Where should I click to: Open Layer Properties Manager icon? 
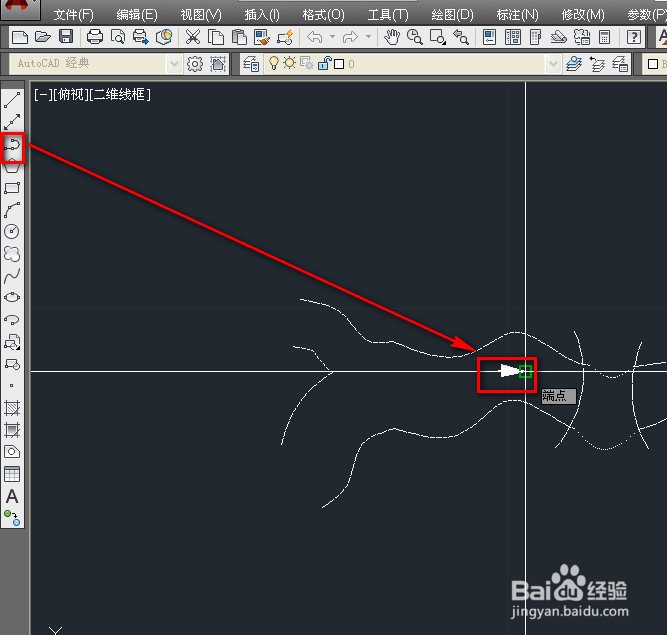[251, 64]
